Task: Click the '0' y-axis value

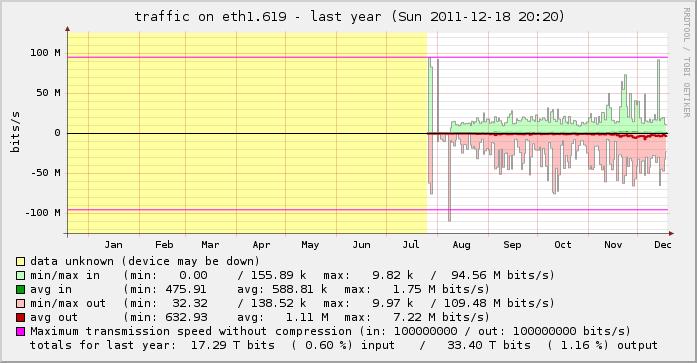Action: click(57, 133)
